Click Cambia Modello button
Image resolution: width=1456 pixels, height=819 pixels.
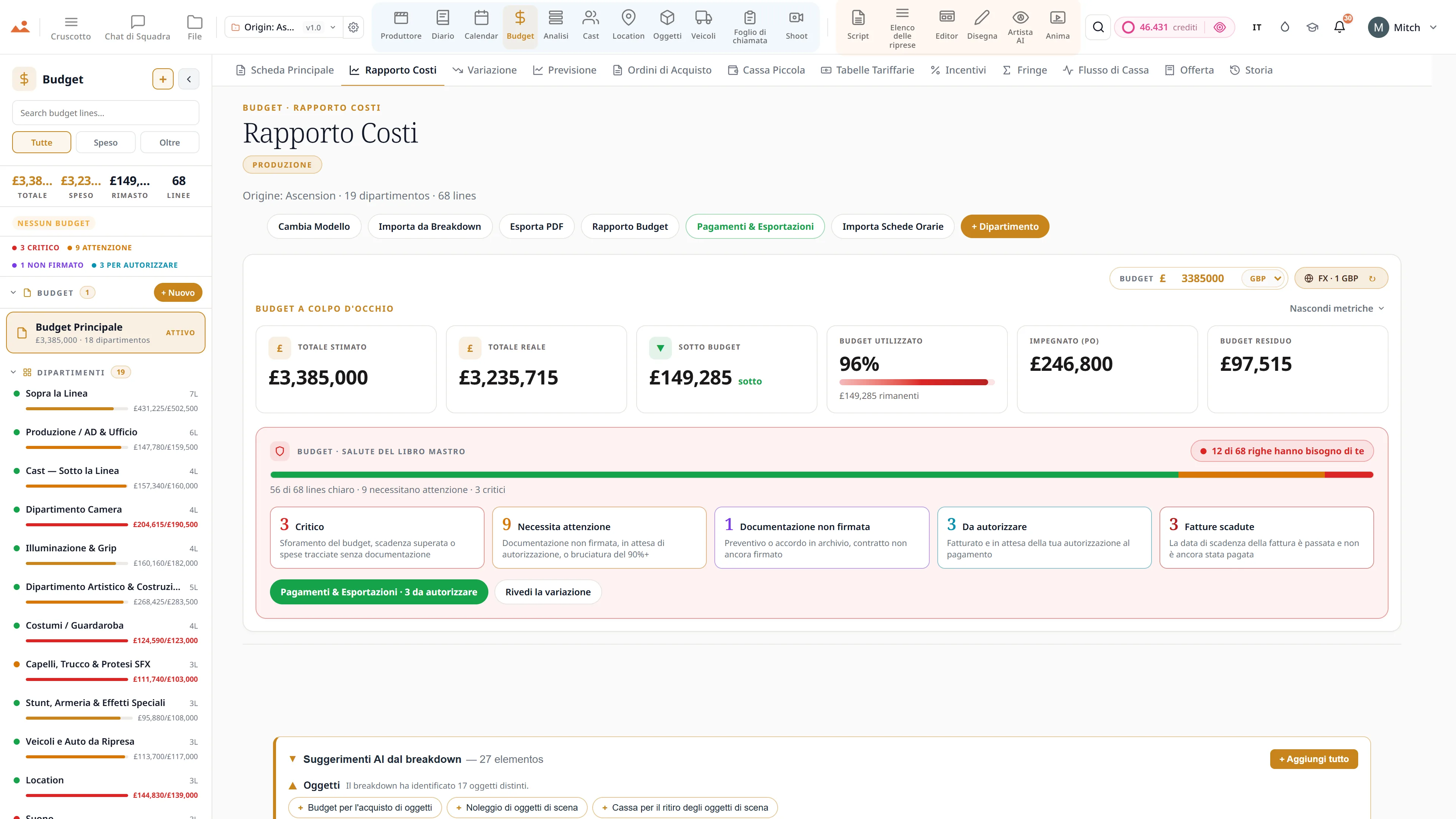click(x=314, y=227)
